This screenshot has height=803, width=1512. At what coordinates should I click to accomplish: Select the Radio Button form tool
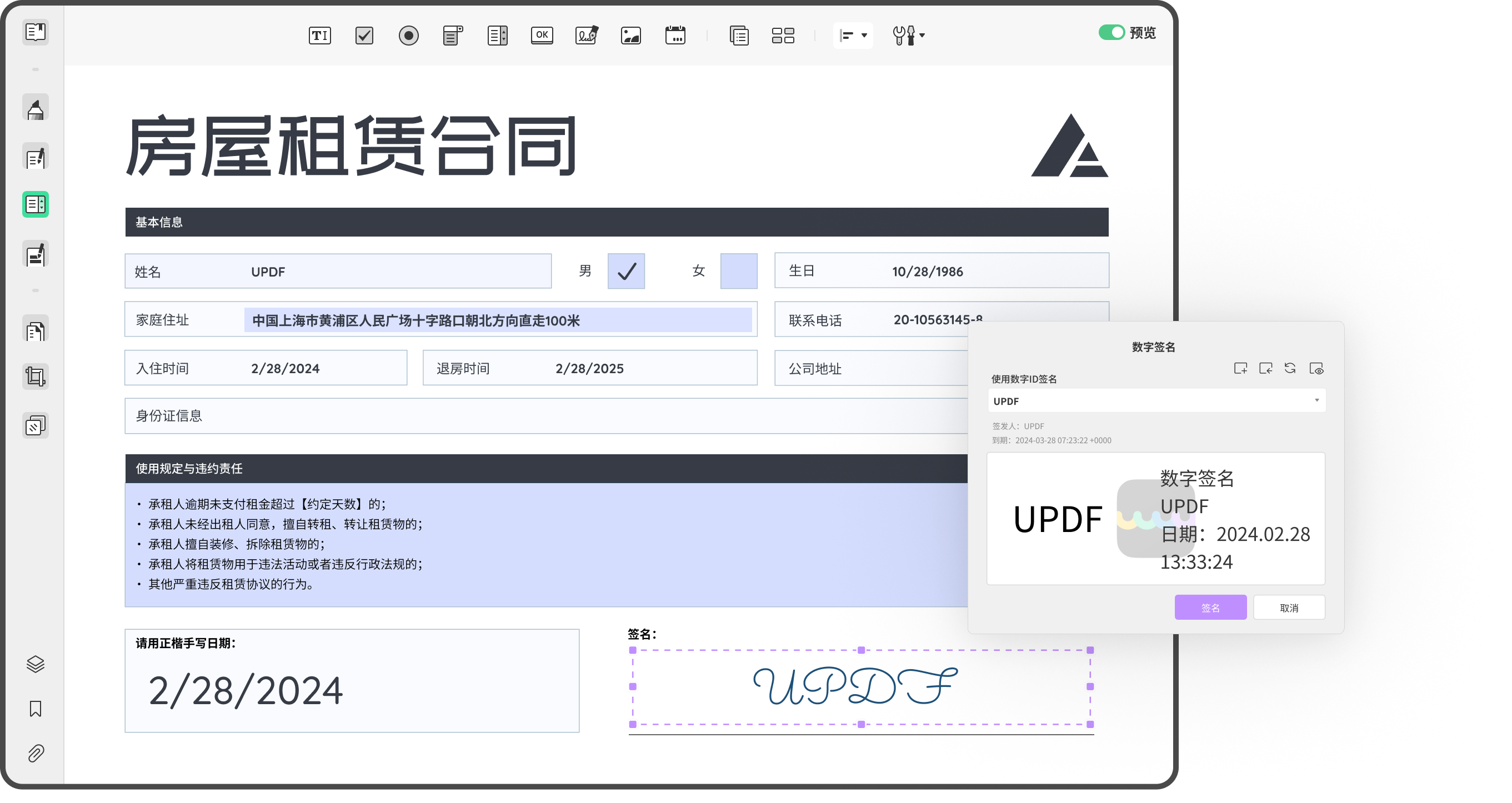pos(408,35)
